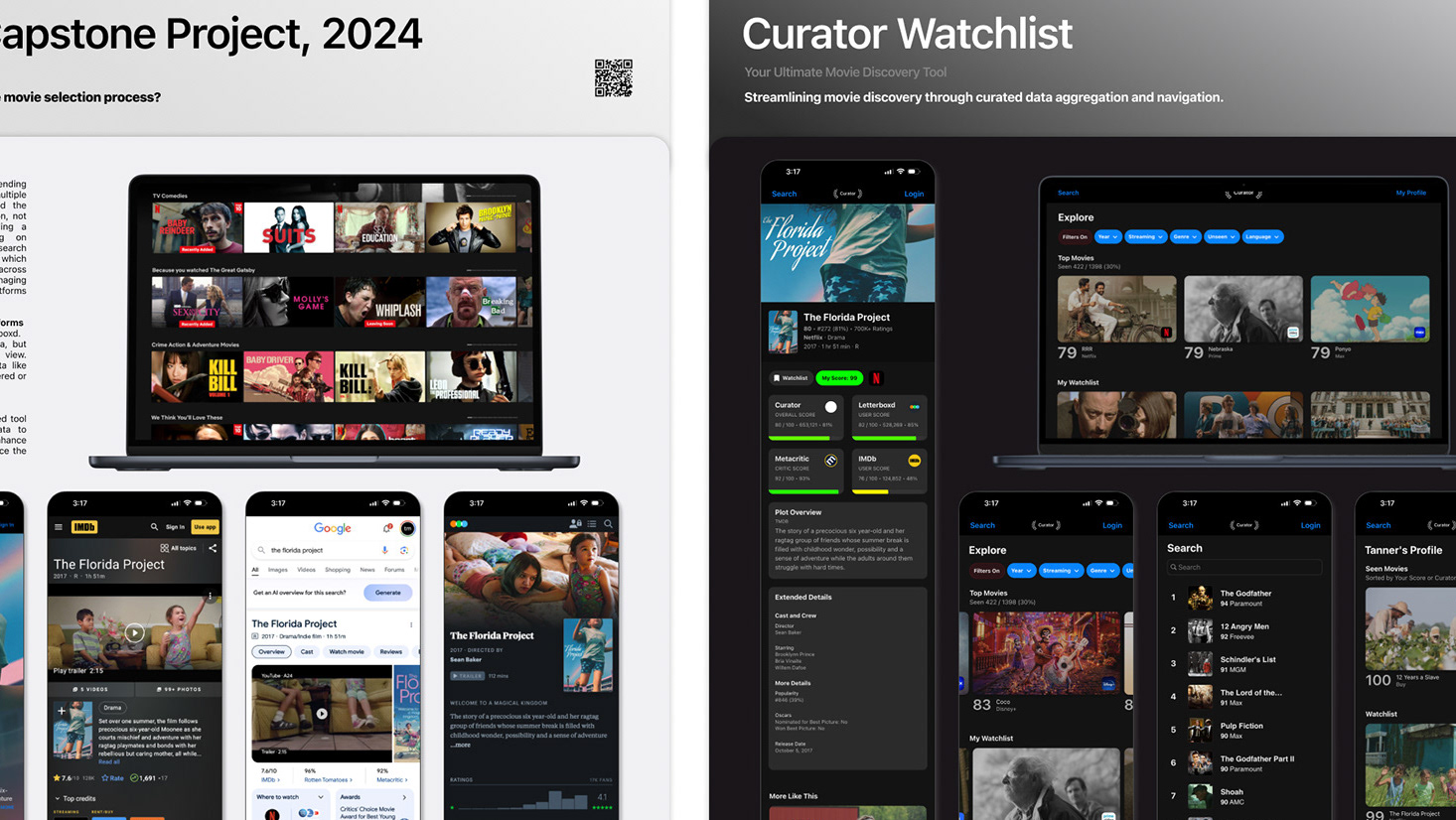The height and width of the screenshot is (820, 1456).
Task: Click IMDb Sign In link
Action: [x=176, y=527]
